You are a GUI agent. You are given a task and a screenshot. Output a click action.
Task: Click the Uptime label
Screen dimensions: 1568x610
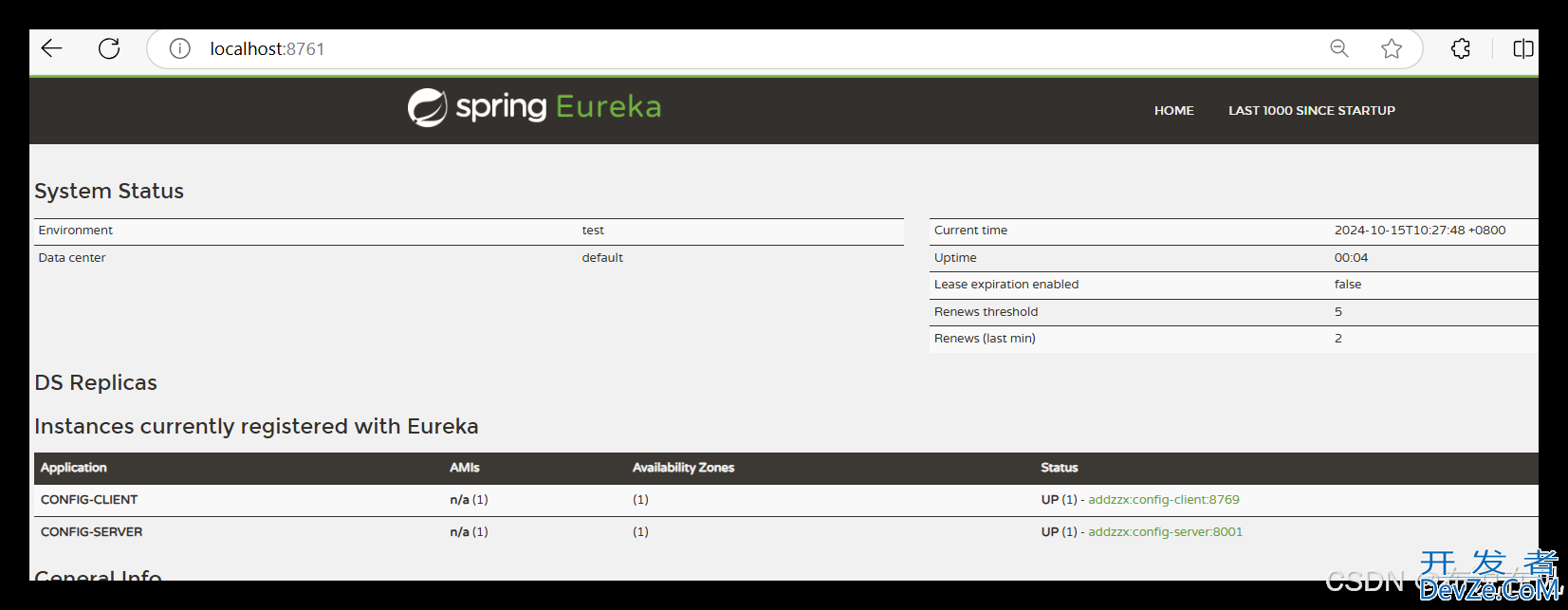[x=954, y=258]
